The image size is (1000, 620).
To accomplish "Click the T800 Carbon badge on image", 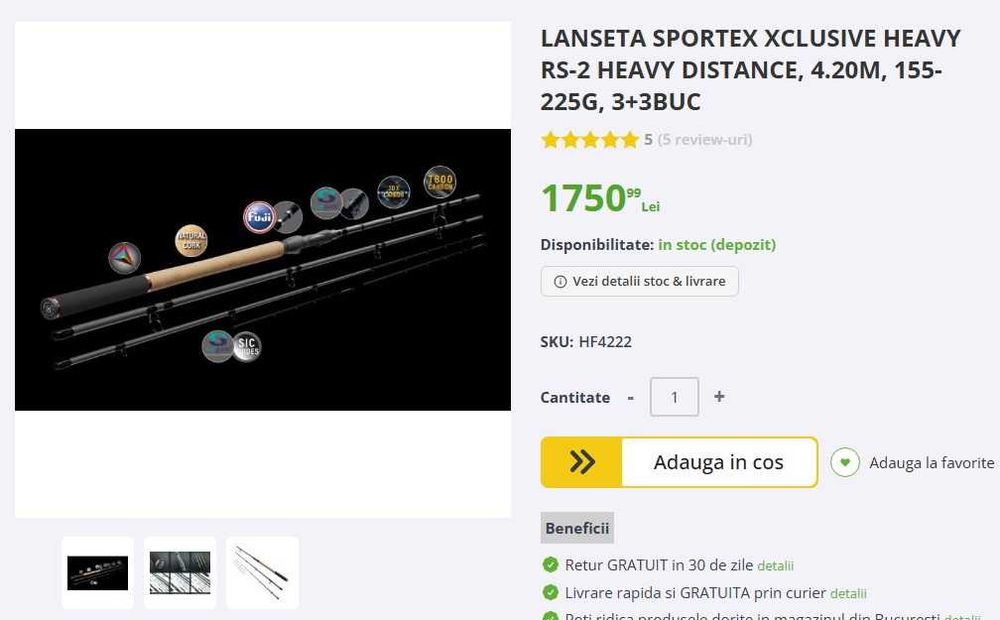I will (439, 182).
